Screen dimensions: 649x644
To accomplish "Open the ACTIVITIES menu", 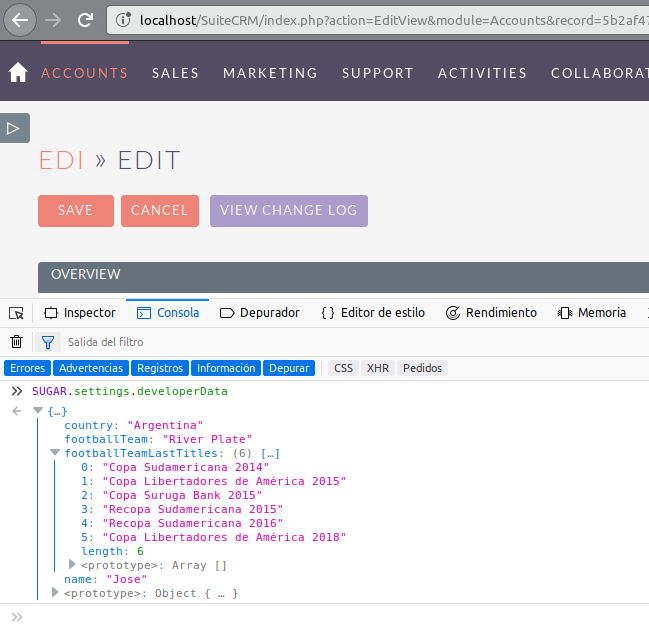I will pyautogui.click(x=482, y=73).
